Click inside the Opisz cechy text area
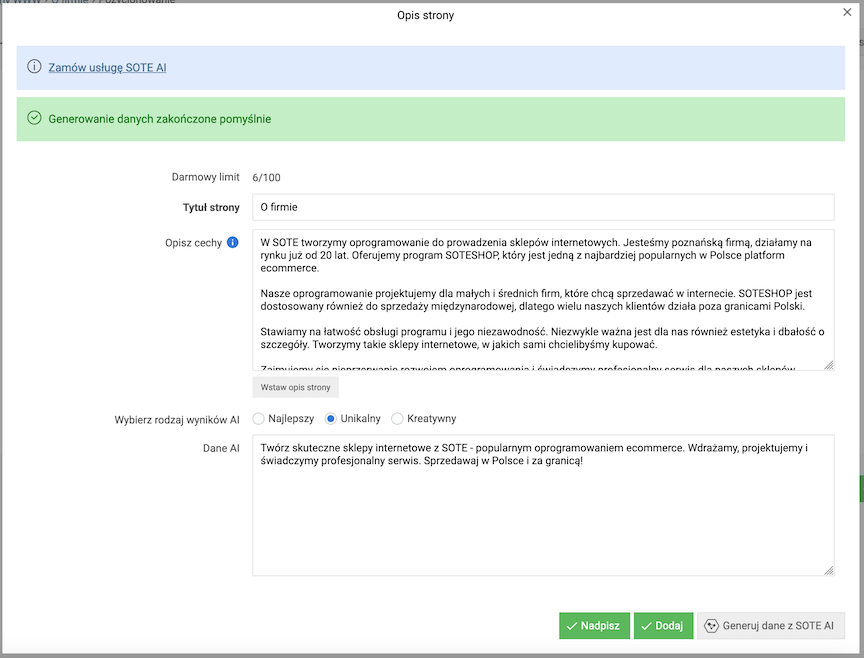The height and width of the screenshot is (658, 864). click(543, 300)
